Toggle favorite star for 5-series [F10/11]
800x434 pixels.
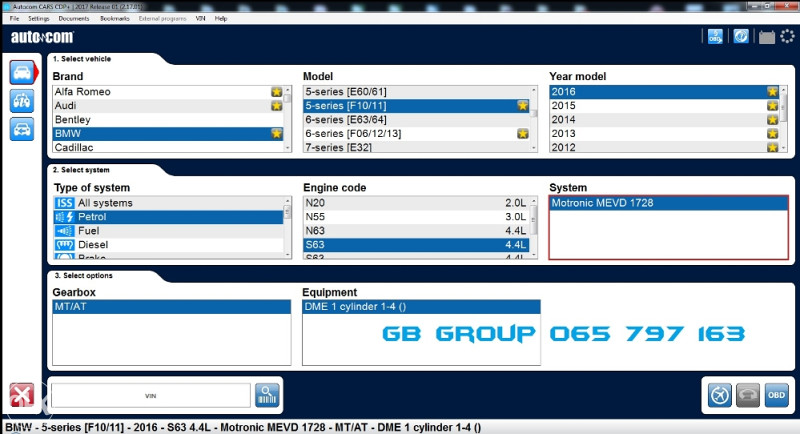[x=522, y=106]
